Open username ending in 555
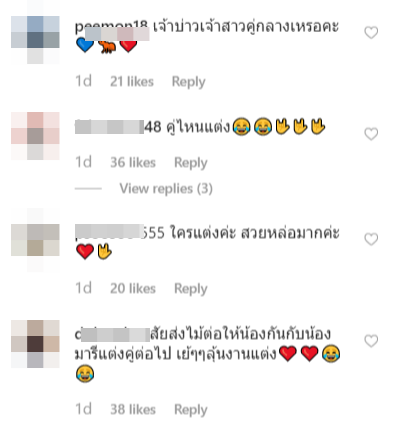The width and height of the screenshot is (405, 428). pyautogui.click(x=120, y=232)
